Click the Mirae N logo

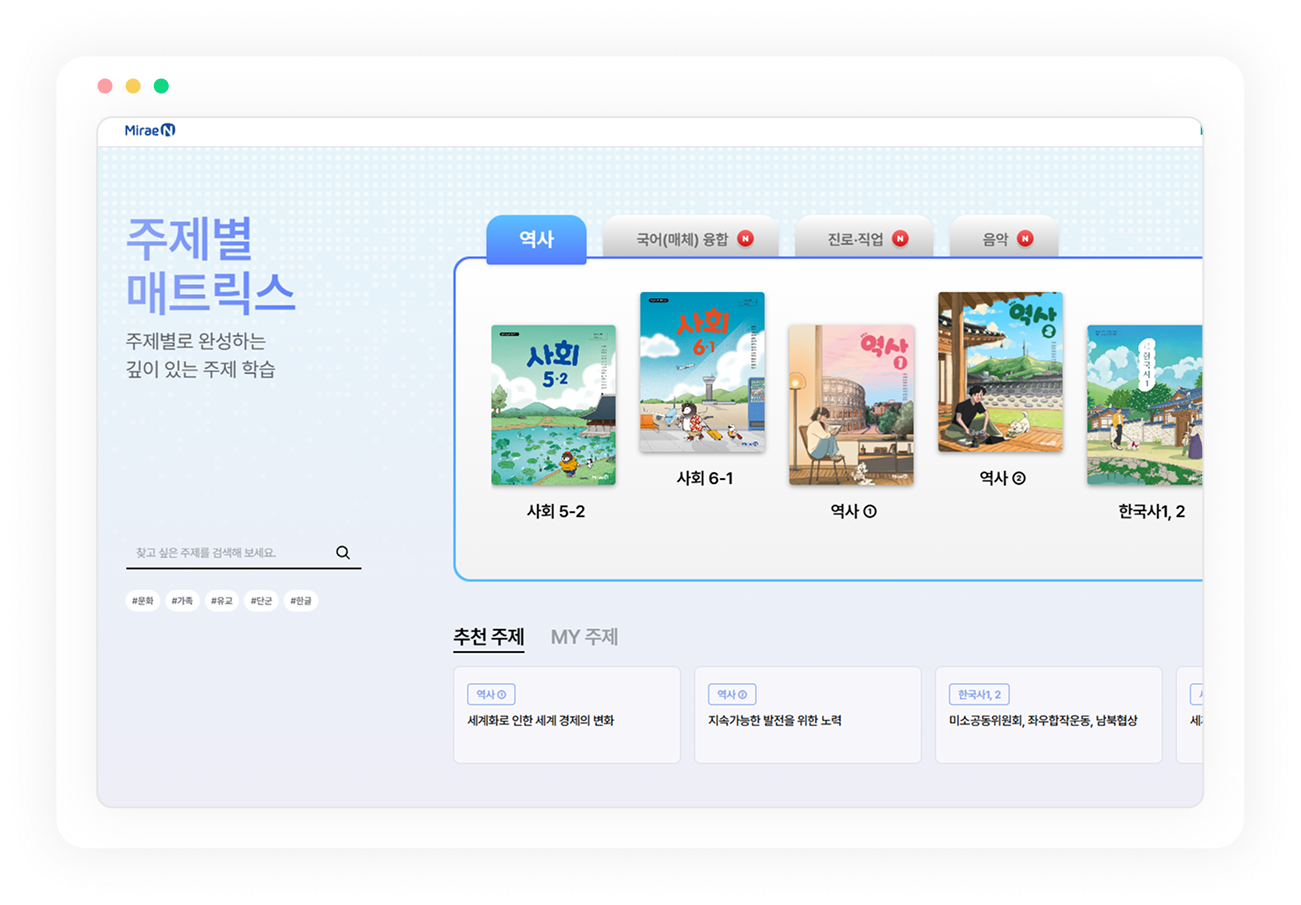point(150,130)
